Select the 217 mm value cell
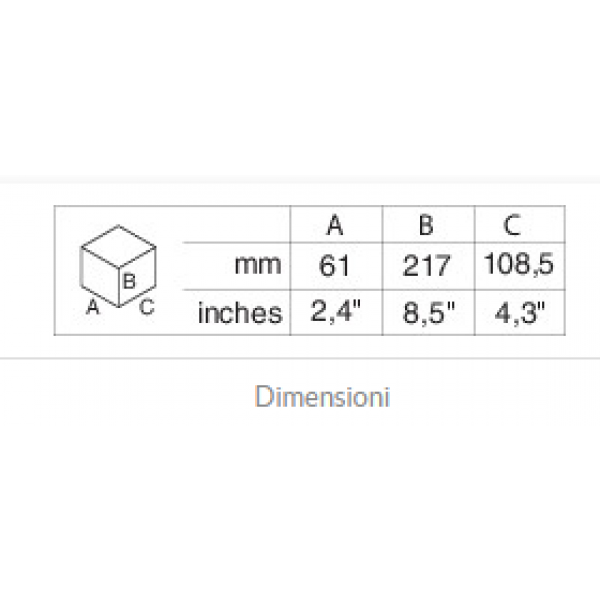The height and width of the screenshot is (600, 600). (427, 266)
